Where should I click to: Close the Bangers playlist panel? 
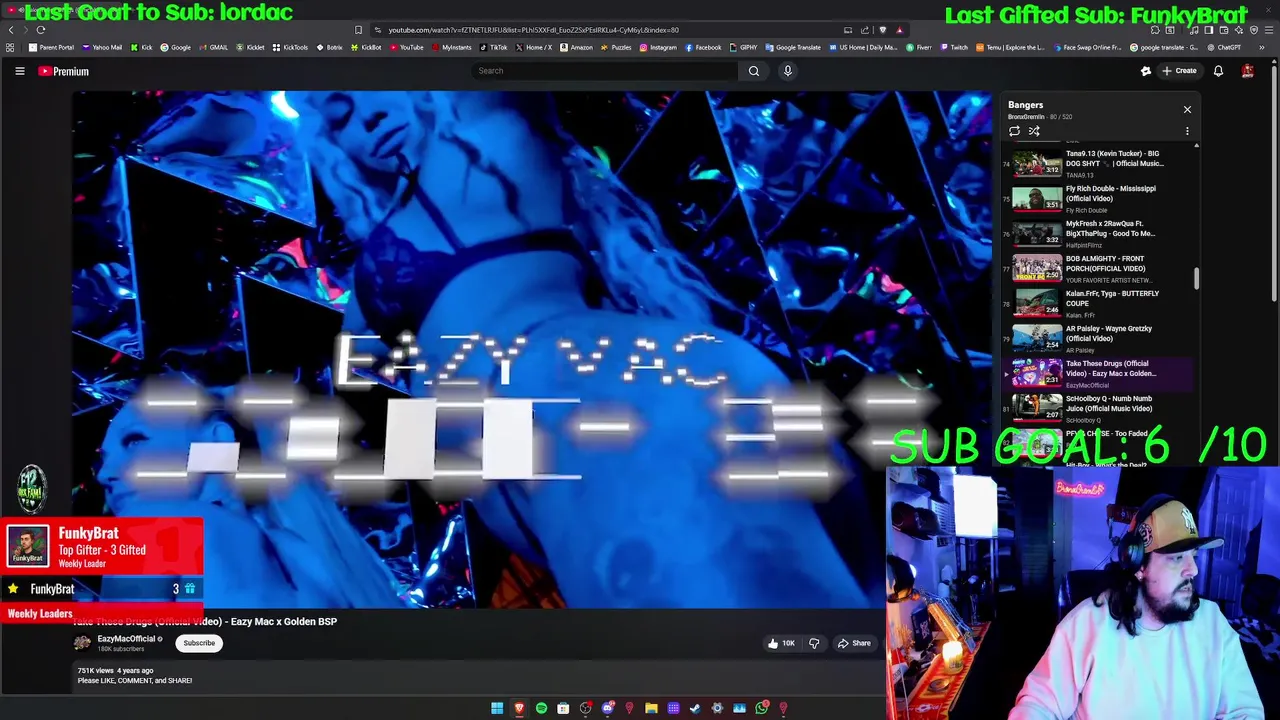[1187, 109]
